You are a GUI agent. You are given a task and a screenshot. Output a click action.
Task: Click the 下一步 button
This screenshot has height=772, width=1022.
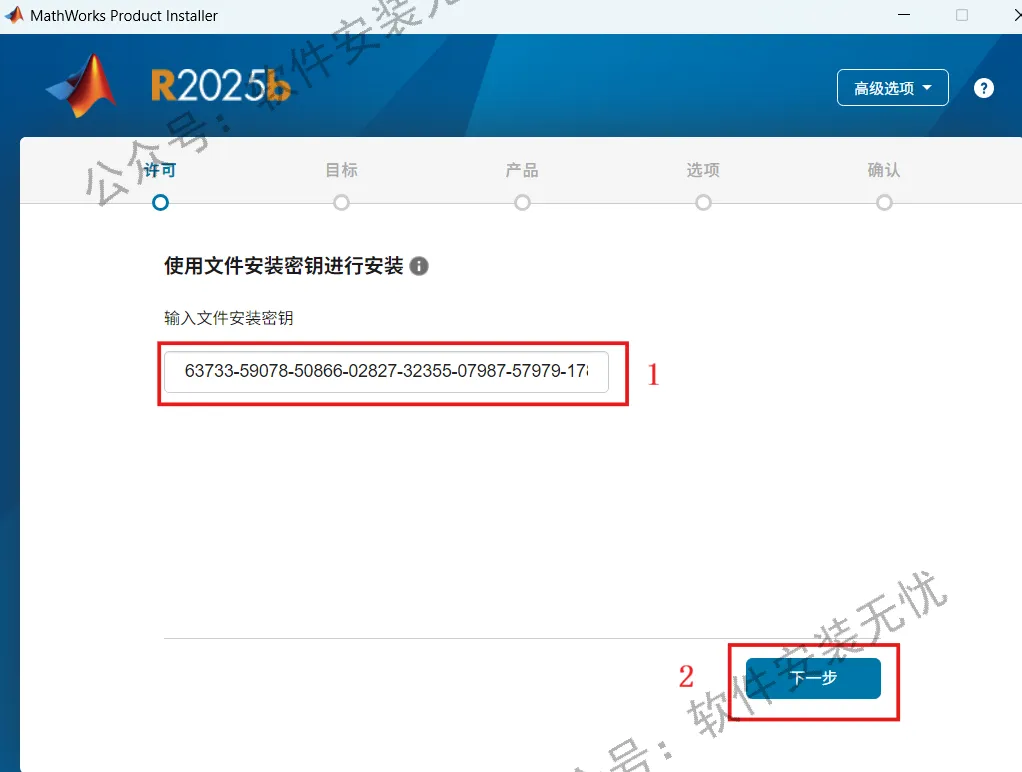(813, 678)
